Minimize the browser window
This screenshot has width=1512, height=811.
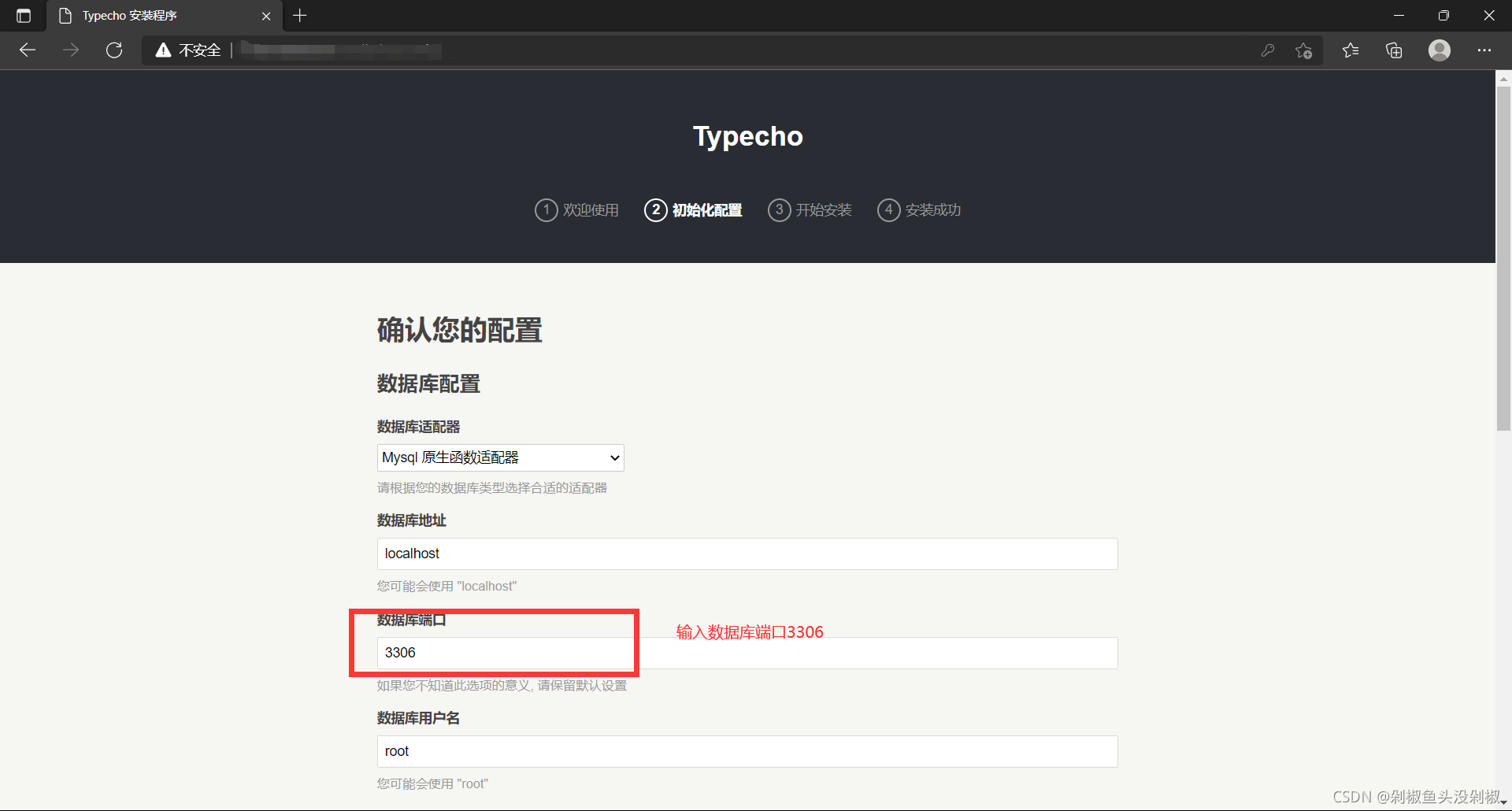coord(1399,16)
